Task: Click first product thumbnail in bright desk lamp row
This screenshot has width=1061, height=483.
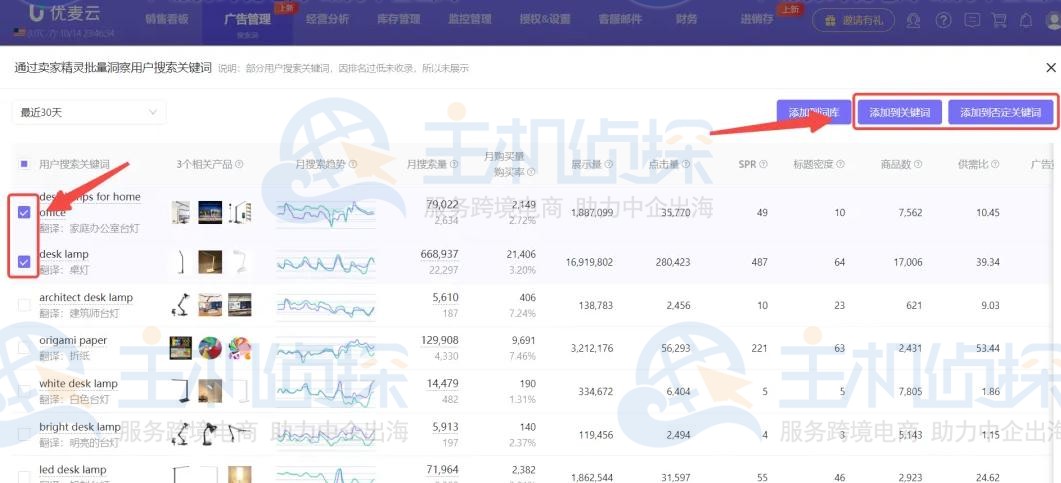Action: [181, 434]
